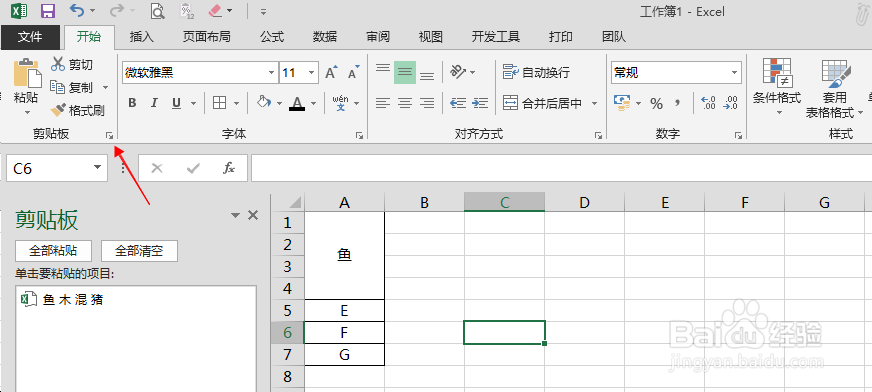The width and height of the screenshot is (872, 392).
Task: Open the clipboard dialog launcher
Action: 110,135
